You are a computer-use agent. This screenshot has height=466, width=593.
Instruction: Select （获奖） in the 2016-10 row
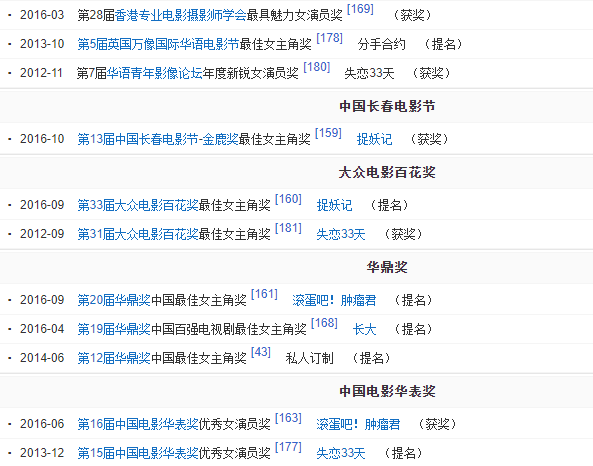430,139
